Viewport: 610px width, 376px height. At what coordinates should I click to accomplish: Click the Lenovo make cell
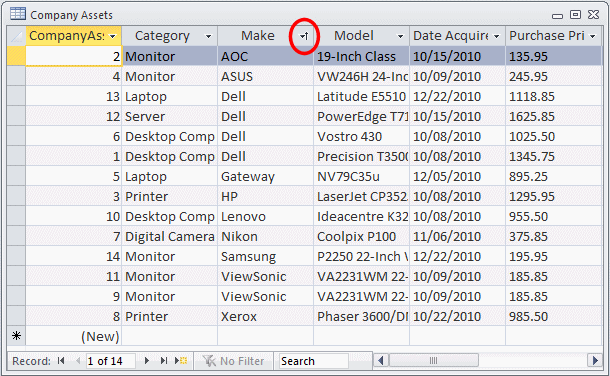[x=265, y=216]
